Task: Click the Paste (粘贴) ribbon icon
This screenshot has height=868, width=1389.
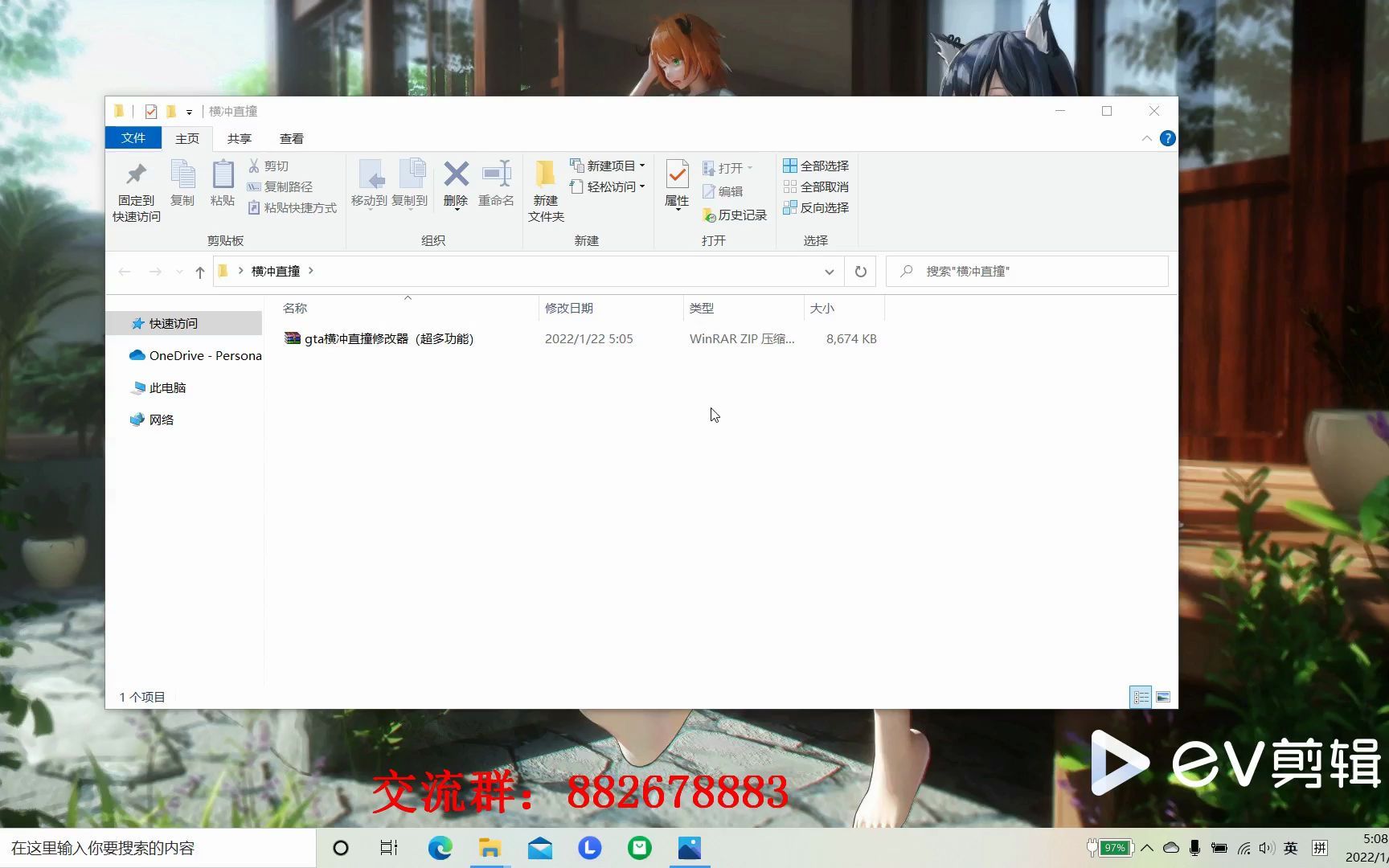Action: click(x=223, y=174)
